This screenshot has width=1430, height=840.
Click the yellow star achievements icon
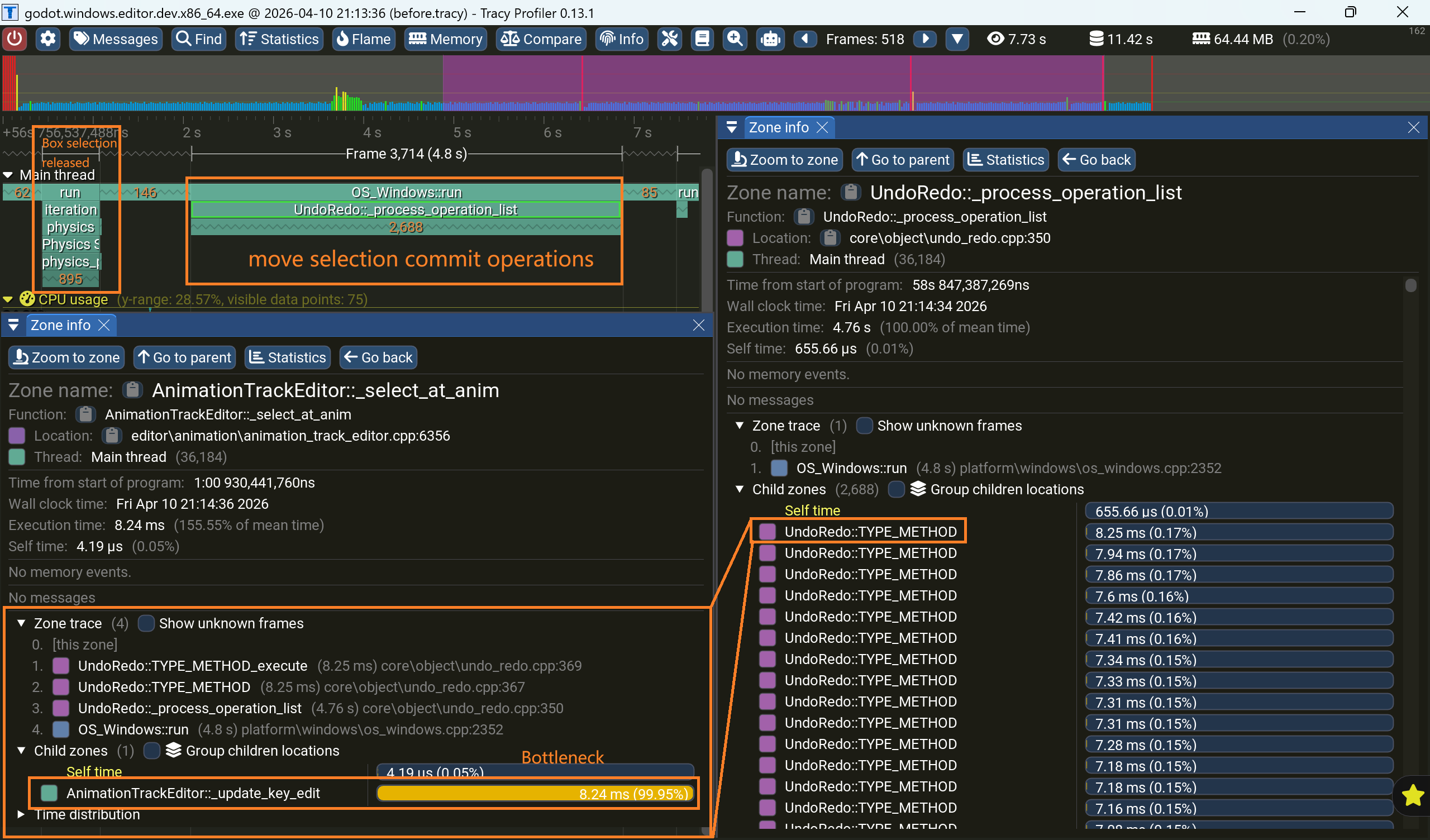[x=1413, y=795]
